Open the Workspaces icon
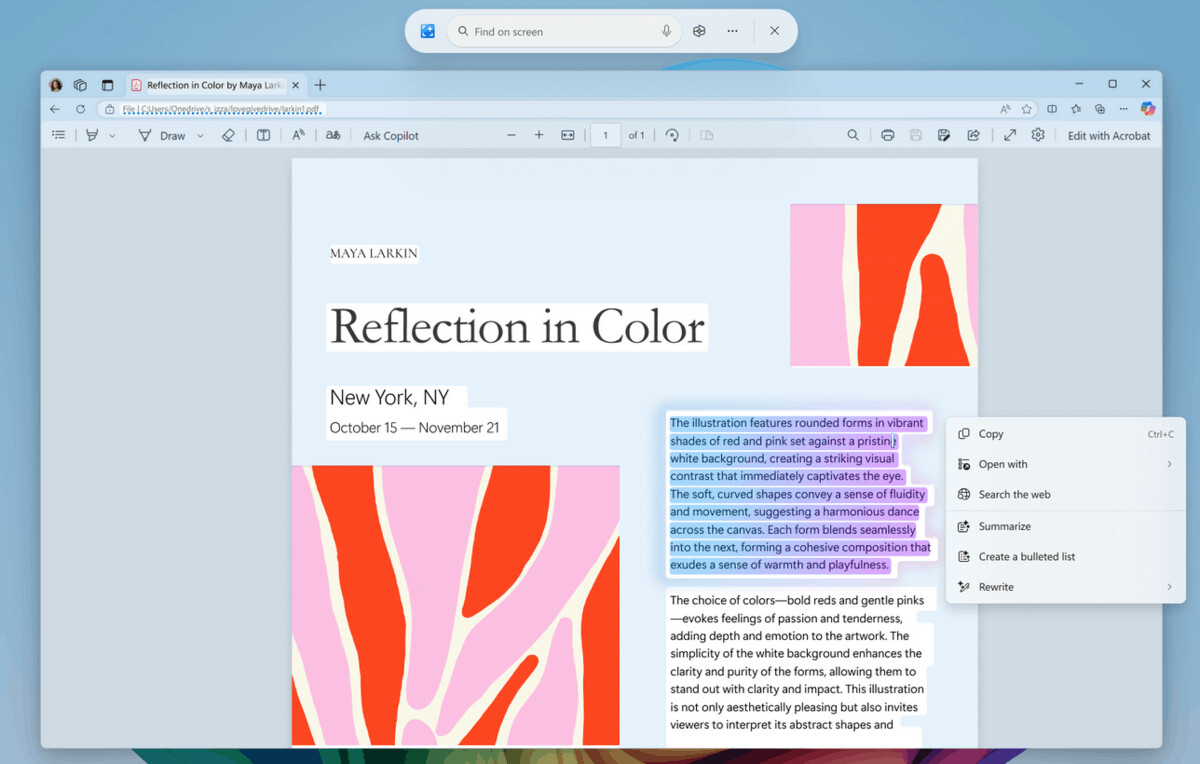The image size is (1200, 764). pyautogui.click(x=81, y=85)
